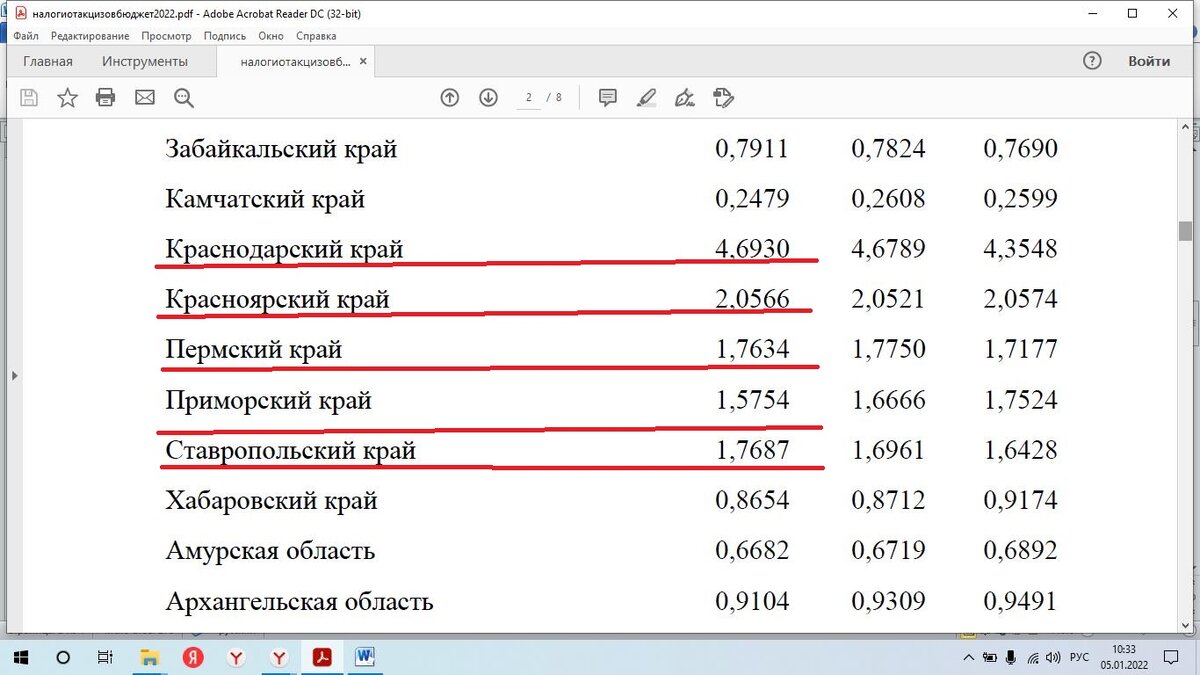Expand the left navigation pane arrow
Screen dimensions: 1200x675
pyautogui.click(x=14, y=376)
